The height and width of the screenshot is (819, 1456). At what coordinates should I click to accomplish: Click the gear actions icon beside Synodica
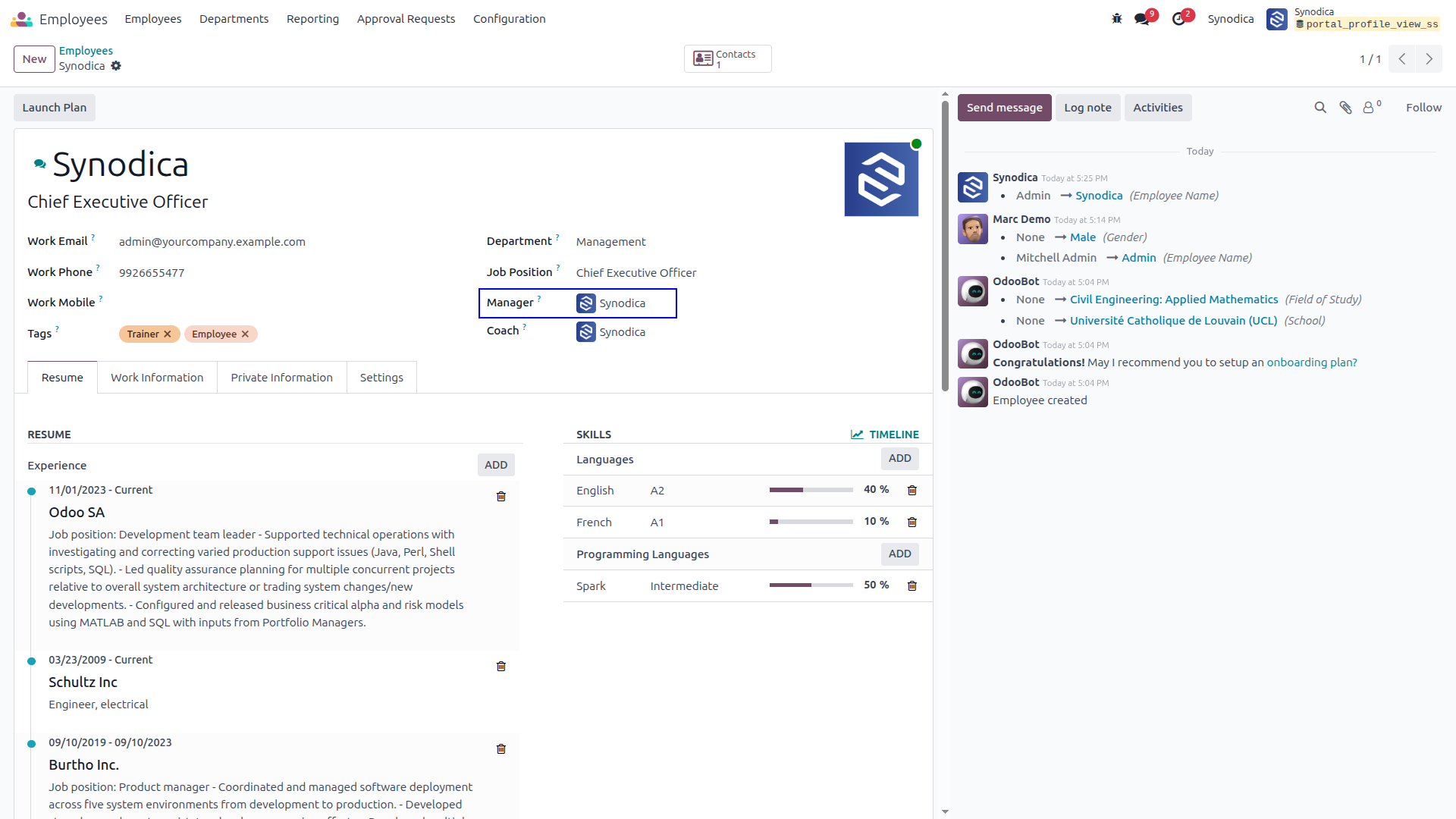pos(116,66)
